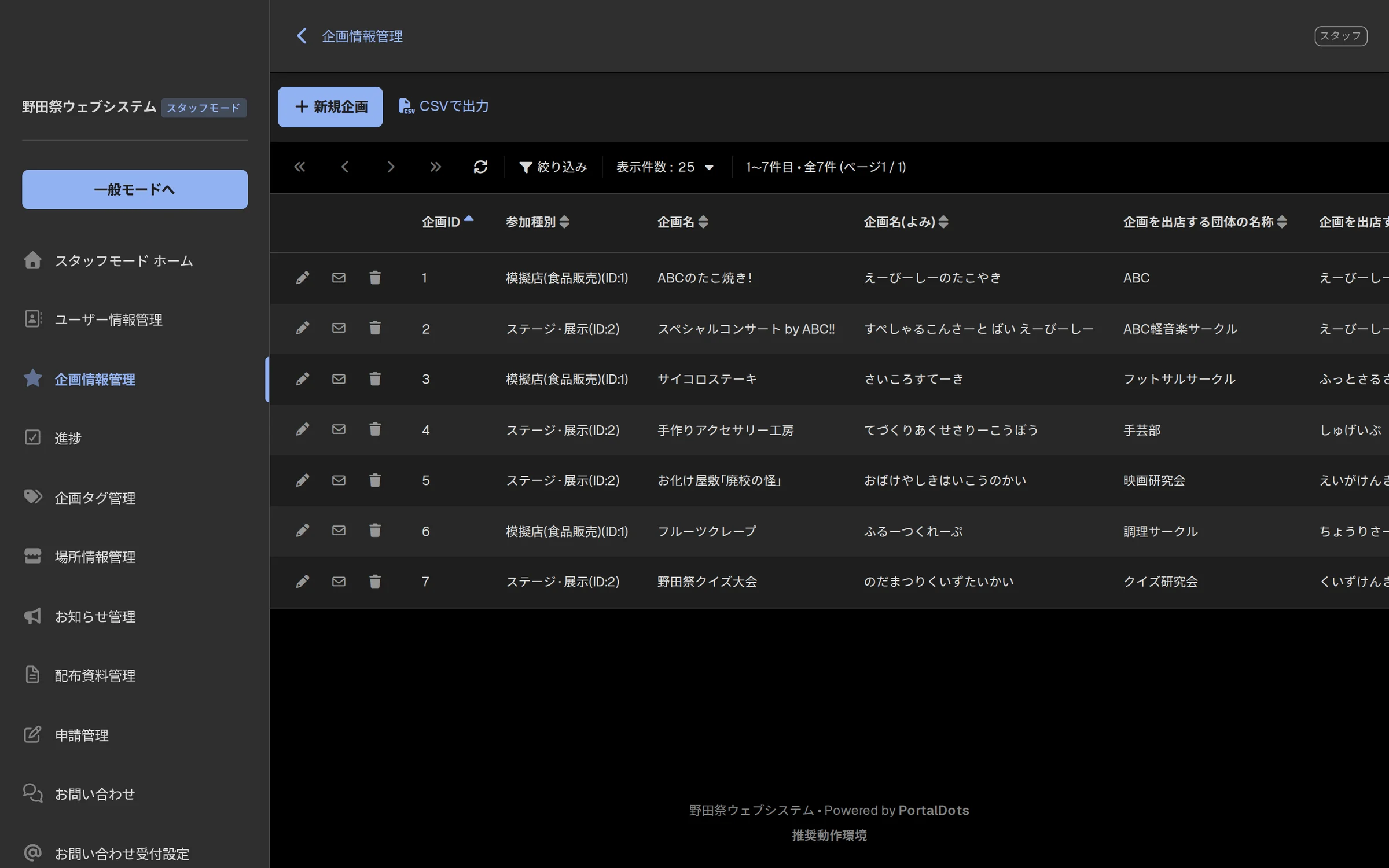The width and height of the screenshot is (1389, 868).
Task: Export list with CSVで出力
Action: [x=444, y=106]
